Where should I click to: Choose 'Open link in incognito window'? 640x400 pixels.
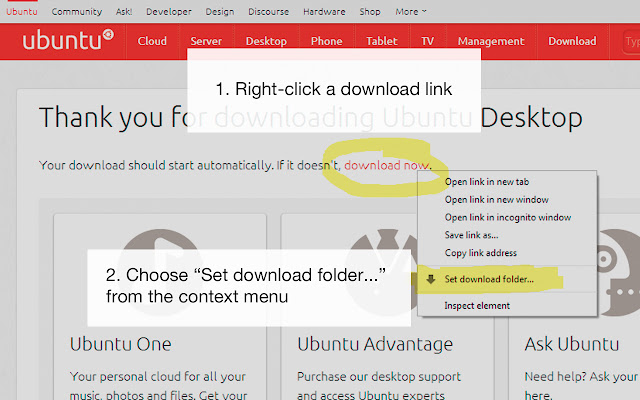(x=508, y=218)
